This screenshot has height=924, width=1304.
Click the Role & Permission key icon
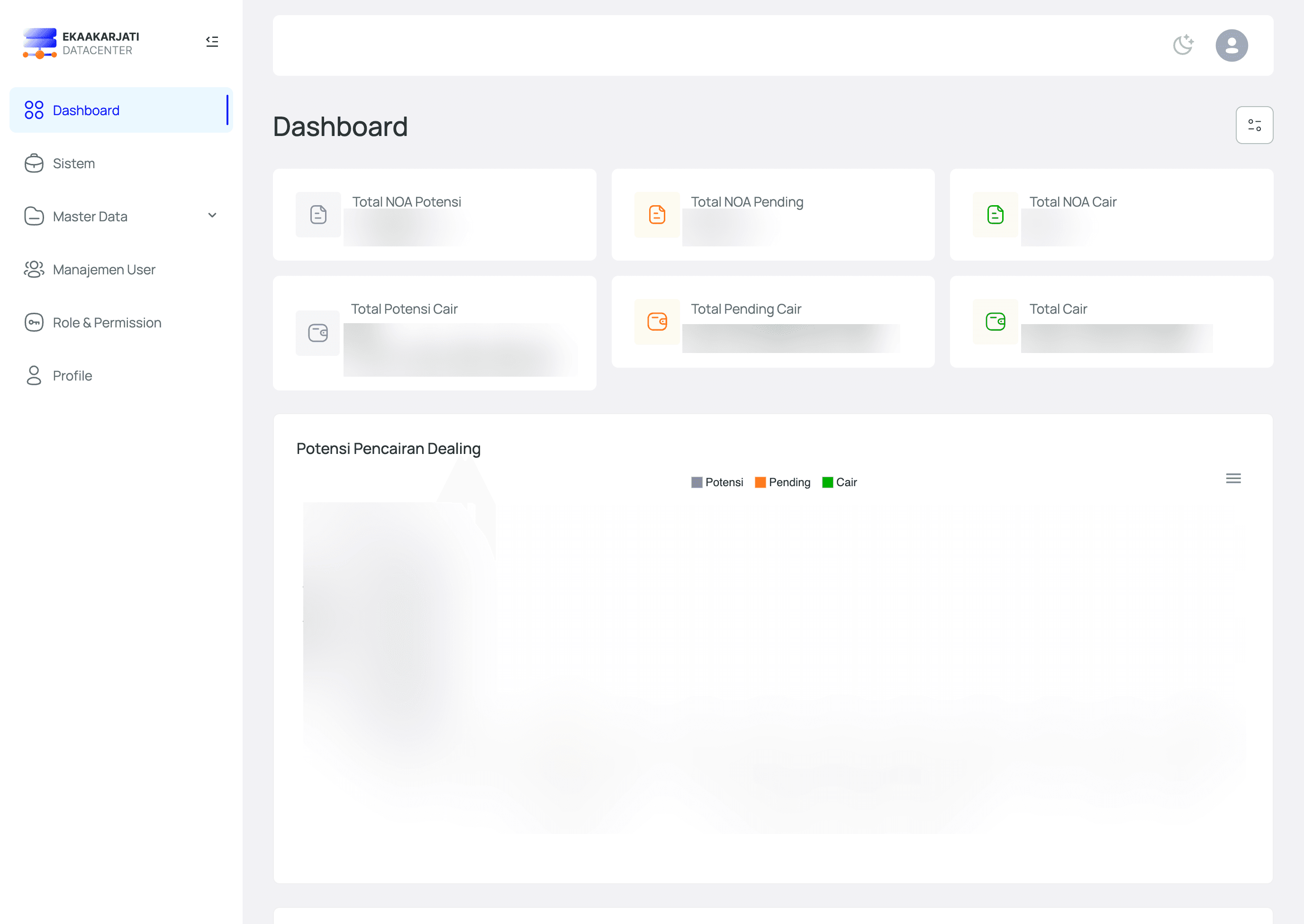34,323
